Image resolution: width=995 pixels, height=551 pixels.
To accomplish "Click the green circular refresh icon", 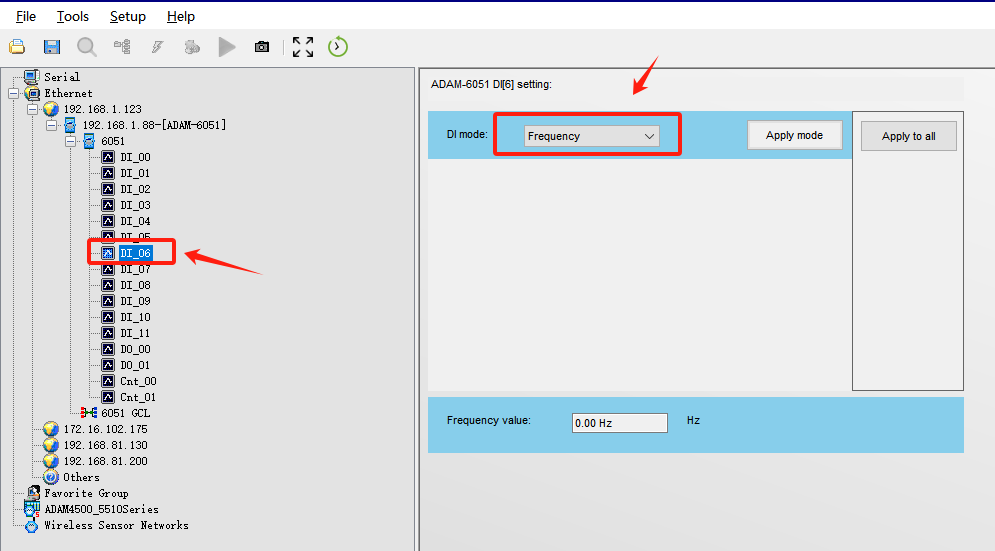I will 338,46.
